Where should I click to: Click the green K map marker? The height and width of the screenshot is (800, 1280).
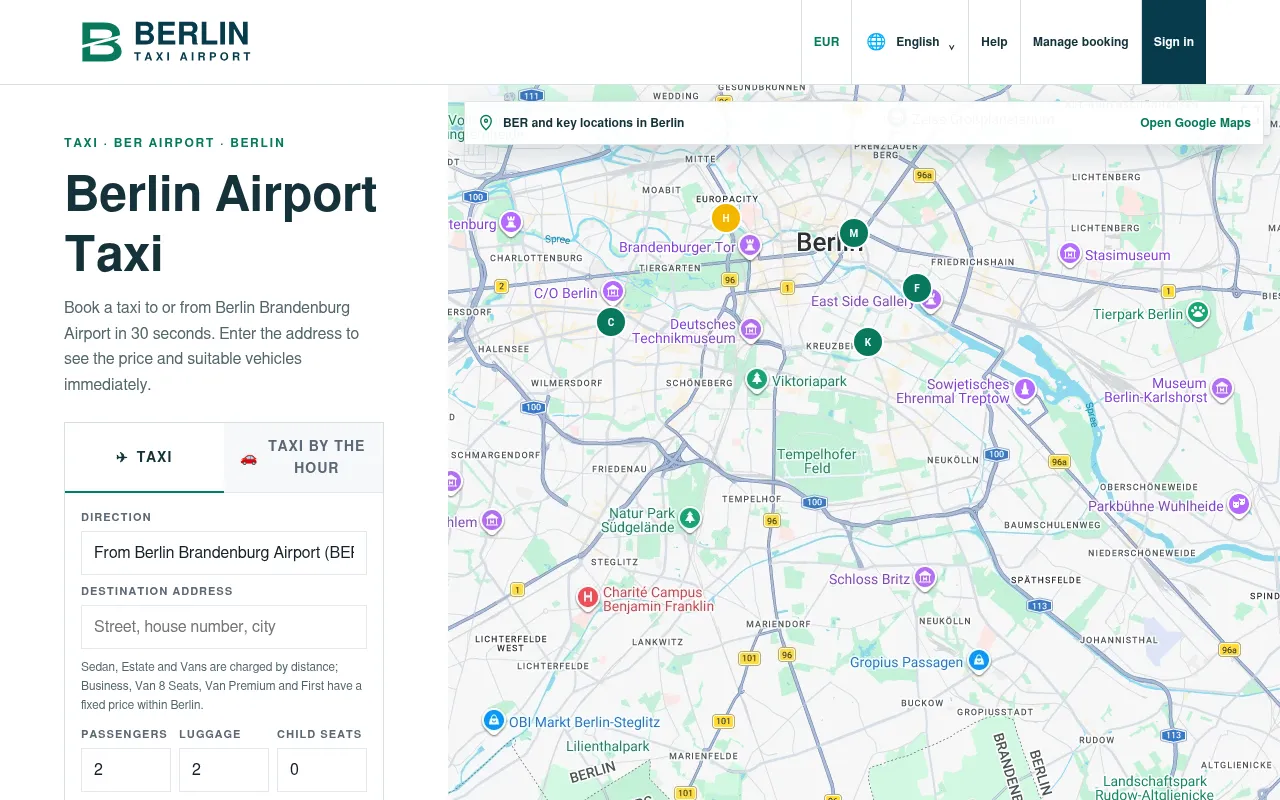click(x=868, y=342)
